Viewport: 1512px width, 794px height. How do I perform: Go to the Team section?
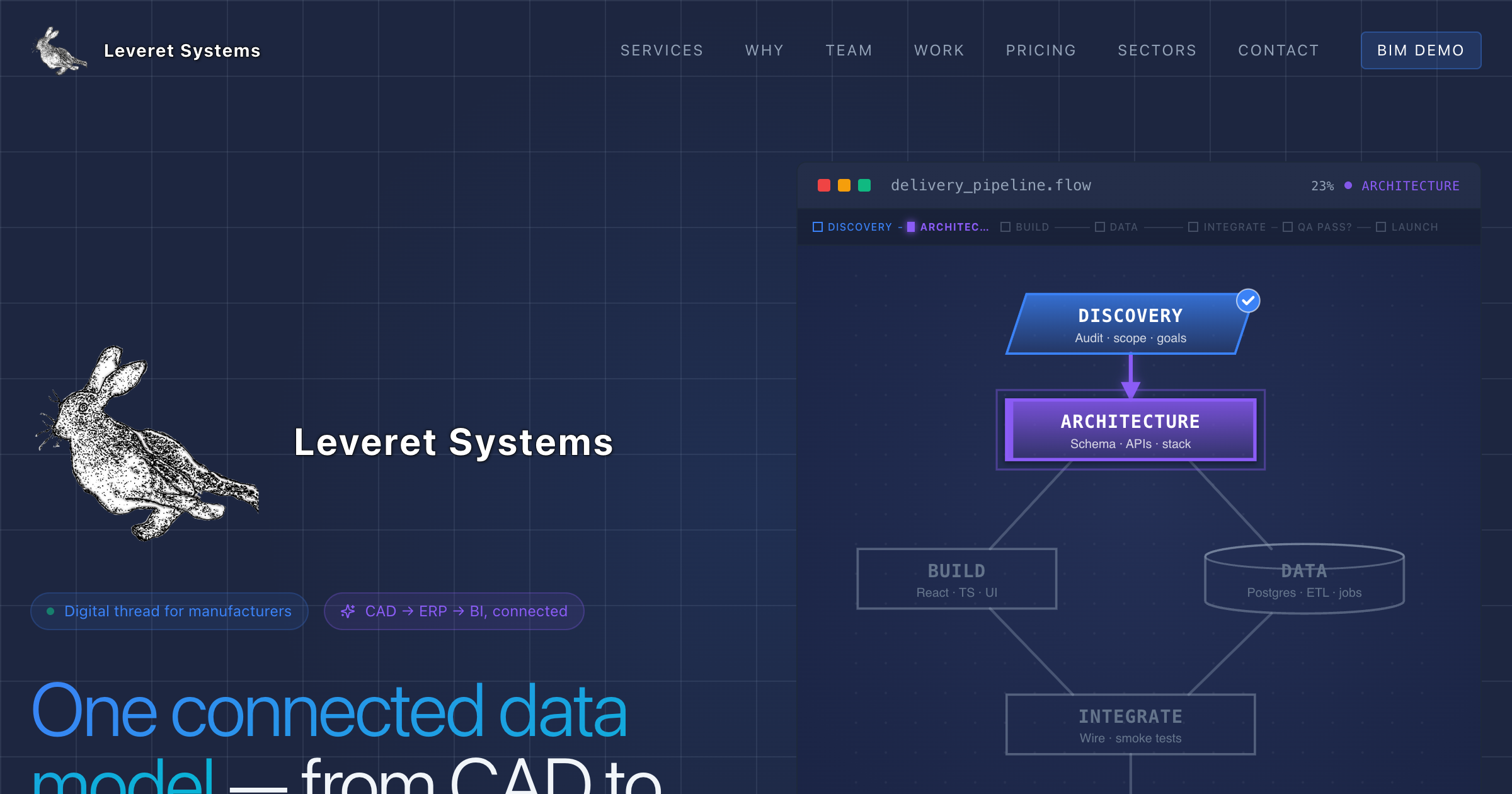coord(849,50)
